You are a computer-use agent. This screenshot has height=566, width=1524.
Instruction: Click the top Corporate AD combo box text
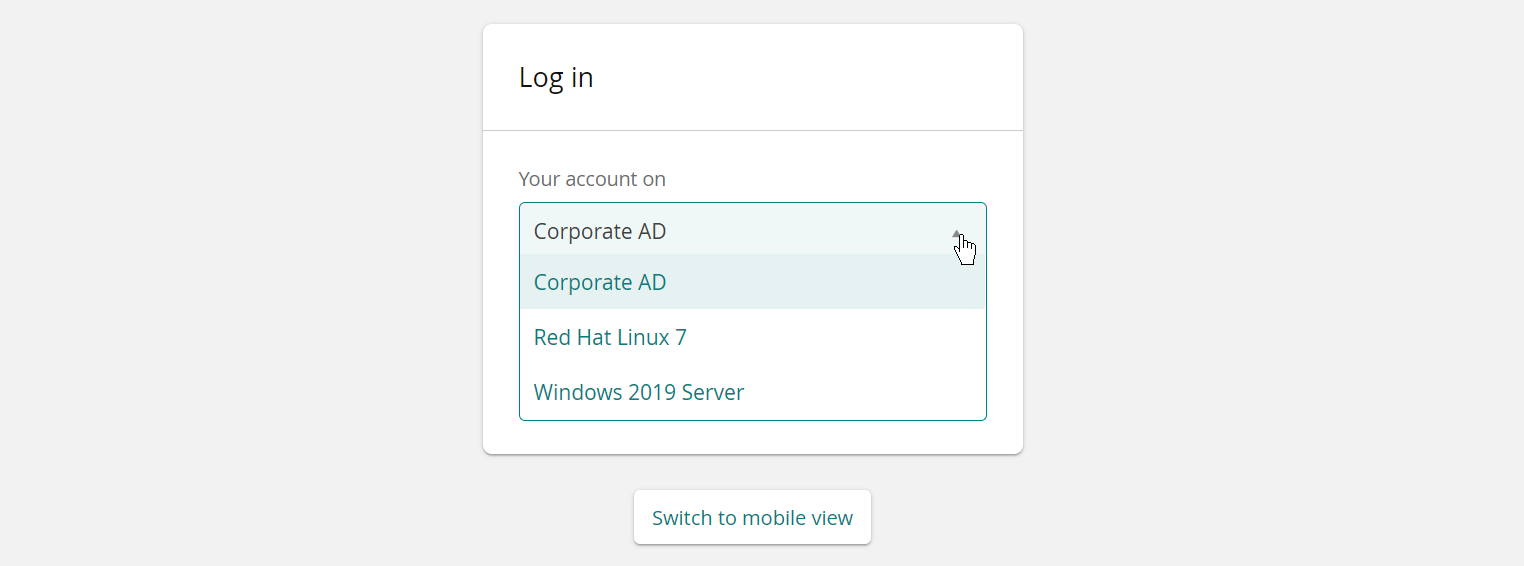point(600,231)
